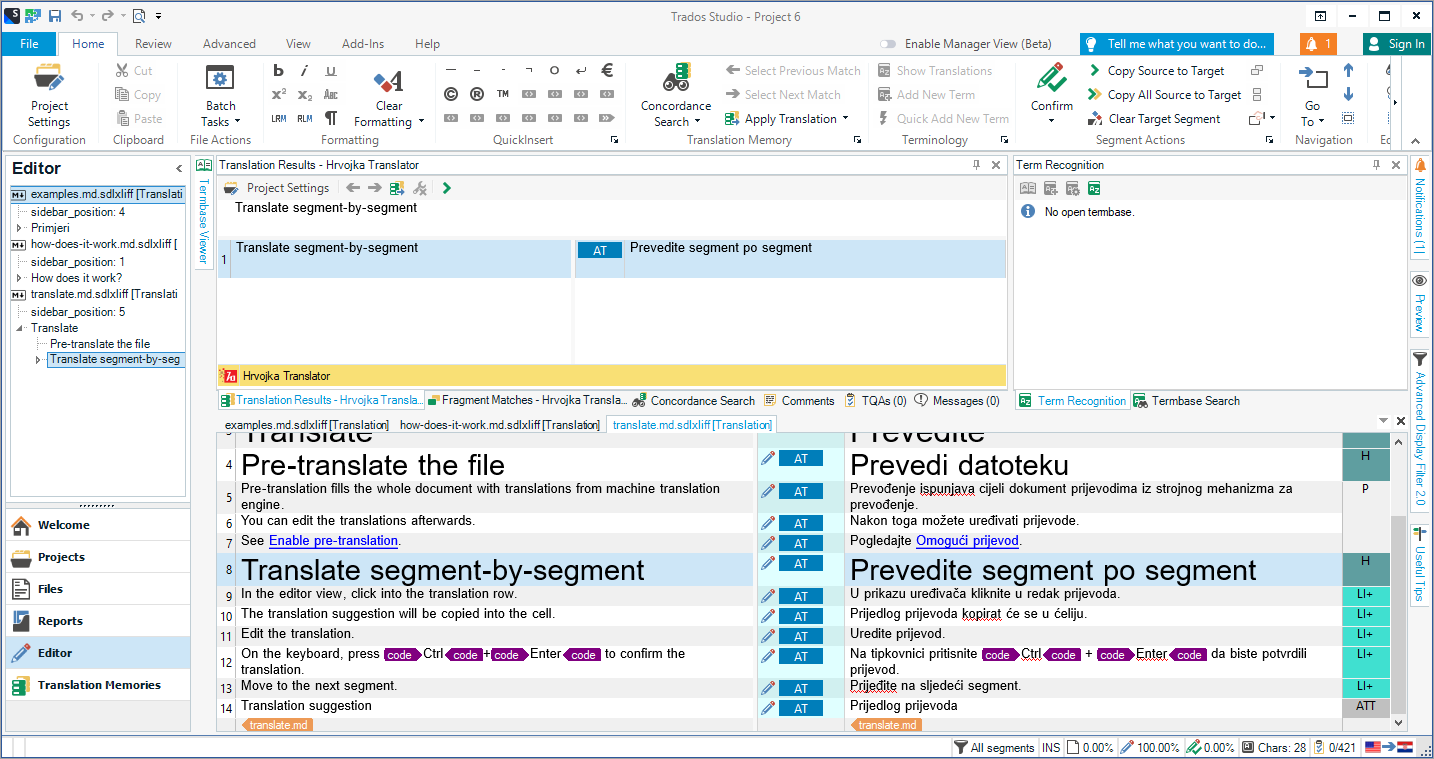Viewport: 1434px width, 759px height.
Task: Click Enable pre-translation link in segment 7
Action: (x=333, y=541)
